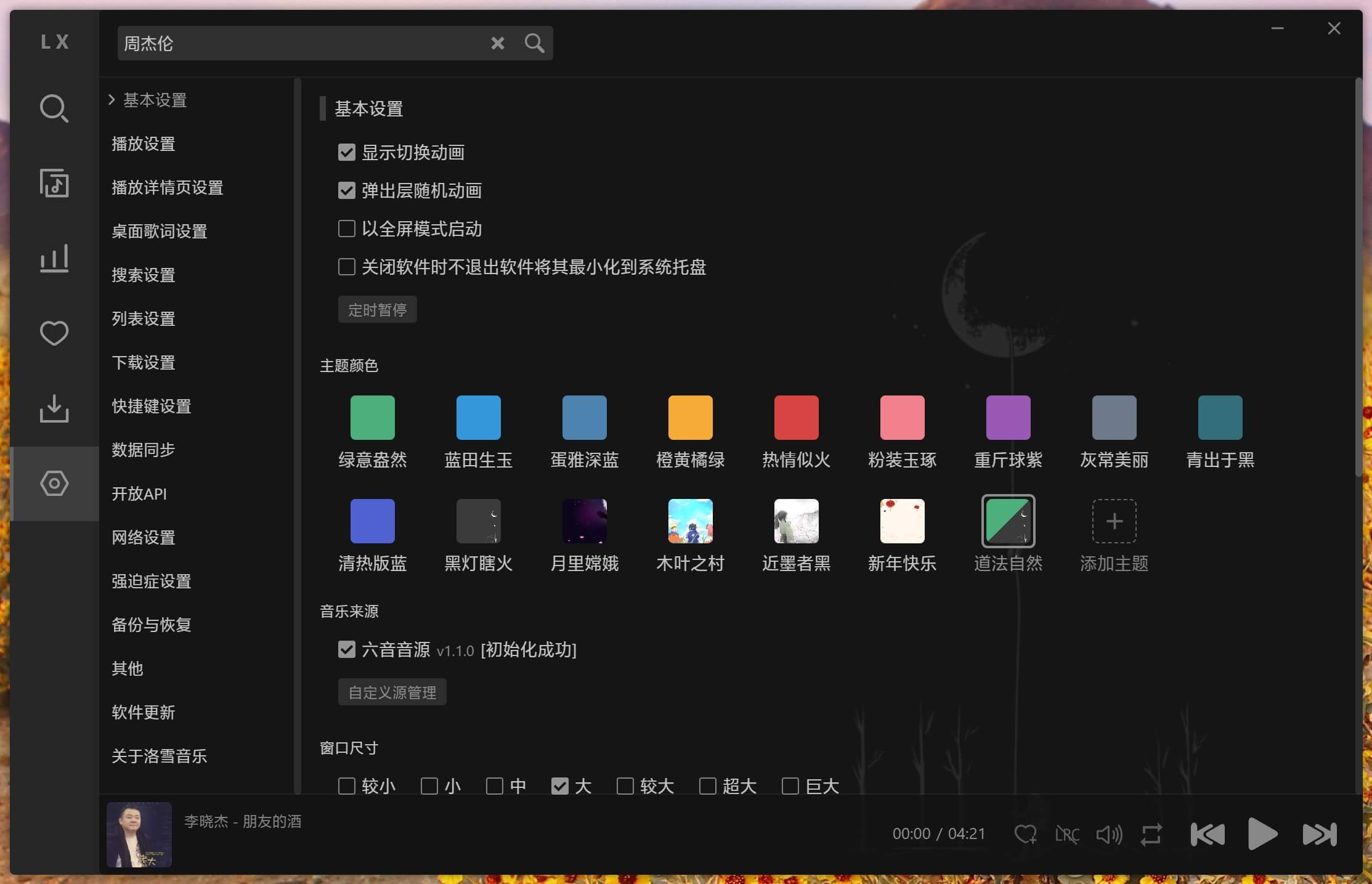Screen dimensions: 1372x884
Task: Toggle 显示切换动画 checkbox
Action: point(347,152)
